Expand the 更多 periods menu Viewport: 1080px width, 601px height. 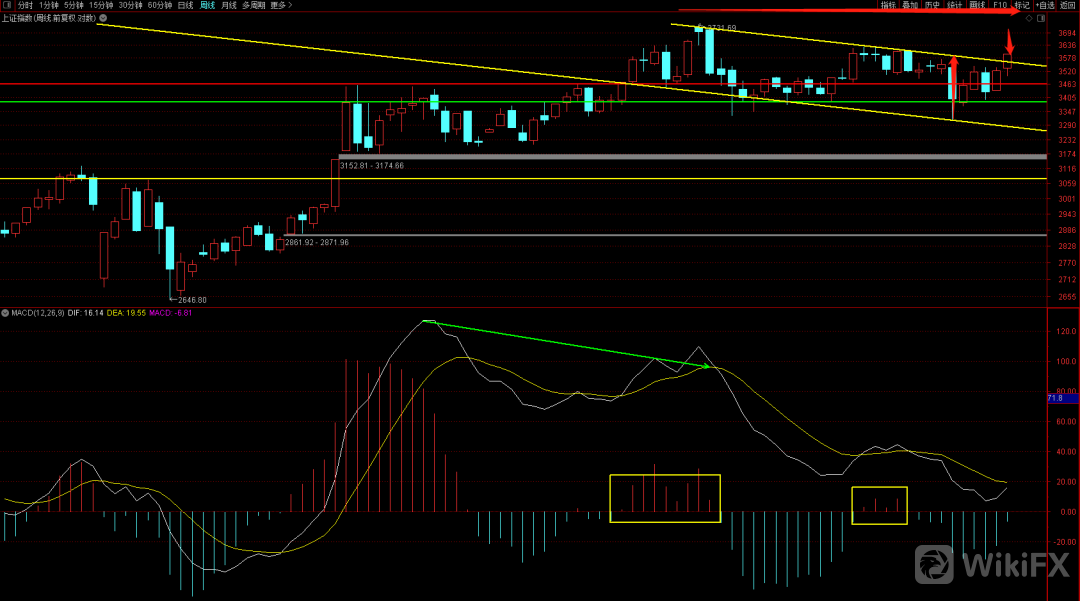[280, 6]
